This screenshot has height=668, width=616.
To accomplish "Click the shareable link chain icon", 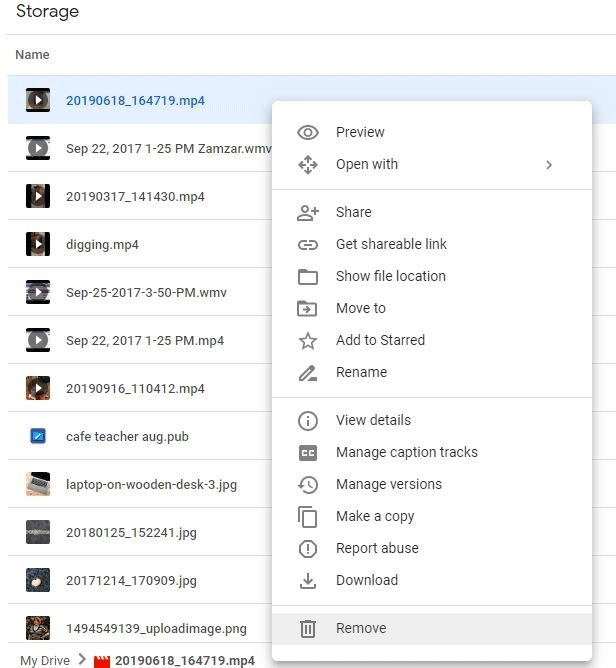I will tap(308, 245).
